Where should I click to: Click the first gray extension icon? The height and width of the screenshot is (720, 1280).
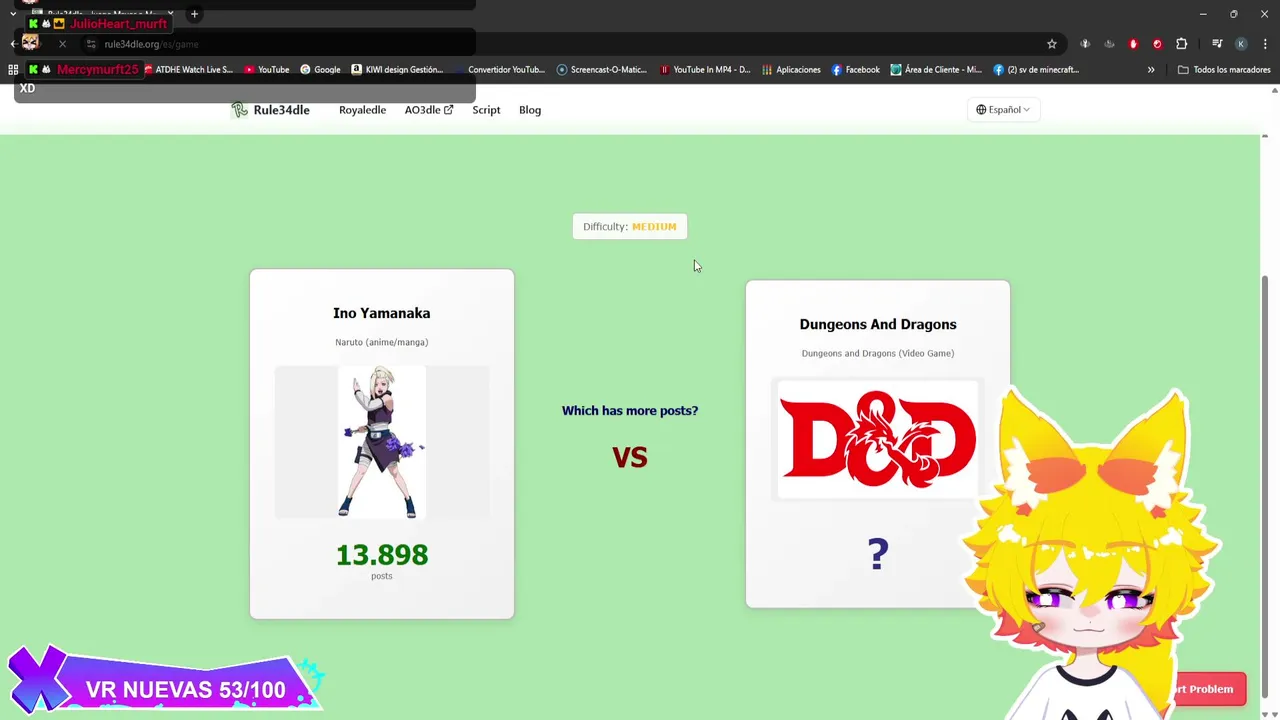pyautogui.click(x=1085, y=44)
